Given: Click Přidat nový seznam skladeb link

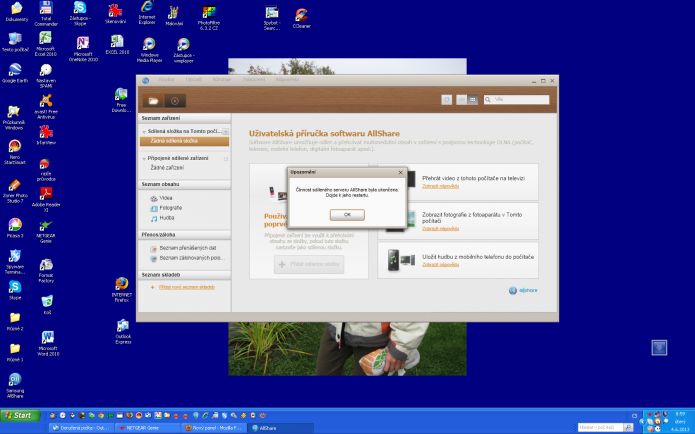Looking at the screenshot, I should (x=187, y=287).
